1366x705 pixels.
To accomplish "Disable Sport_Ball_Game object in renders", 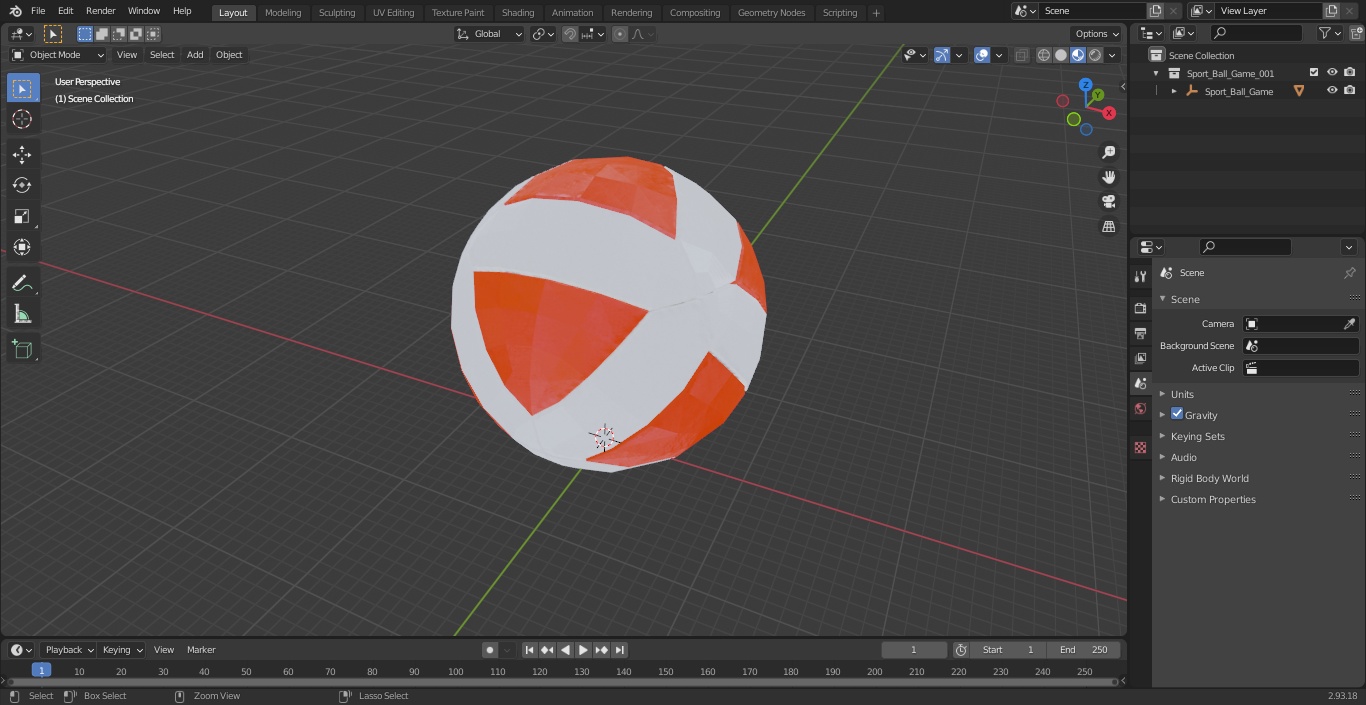I will (x=1350, y=91).
